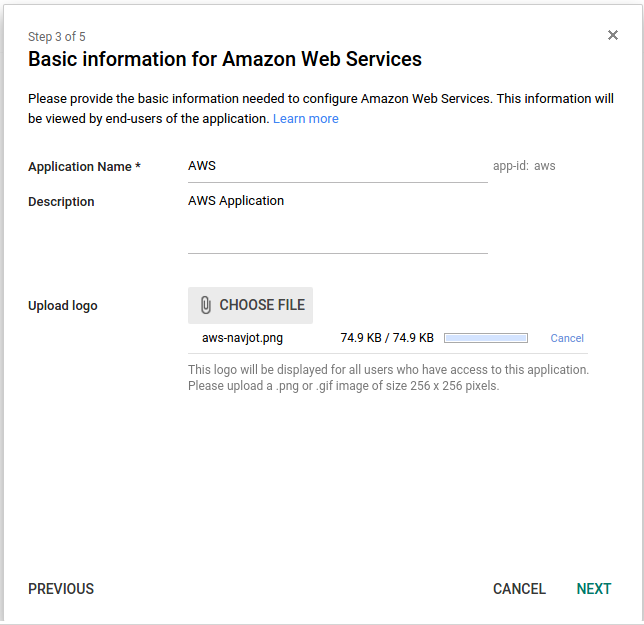Click into the Description text area
Viewport: 644px width, 625px height.
pos(338,223)
